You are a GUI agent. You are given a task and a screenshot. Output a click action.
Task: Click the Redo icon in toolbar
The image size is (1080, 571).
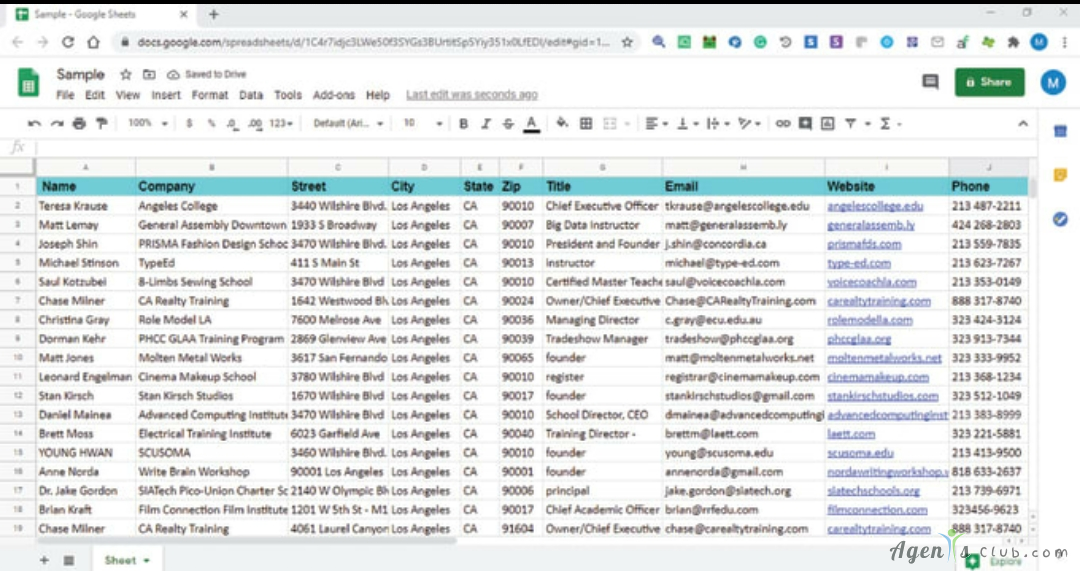[x=57, y=123]
